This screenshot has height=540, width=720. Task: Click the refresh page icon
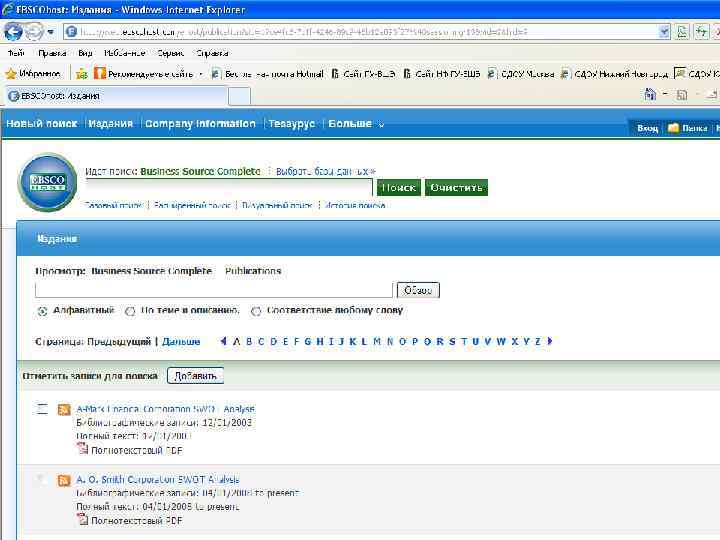pyautogui.click(x=701, y=32)
